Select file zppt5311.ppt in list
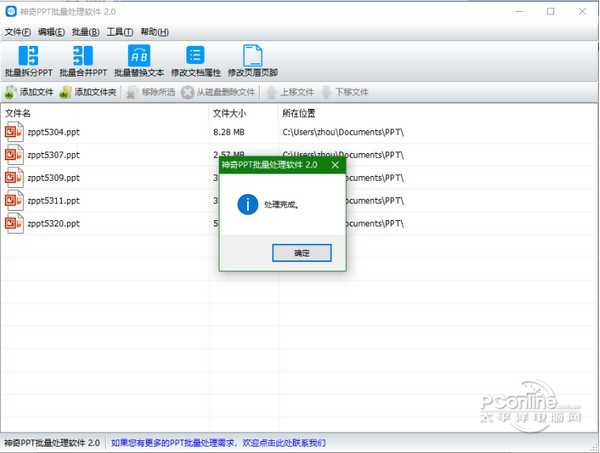Viewport: 600px width, 453px height. point(54,201)
